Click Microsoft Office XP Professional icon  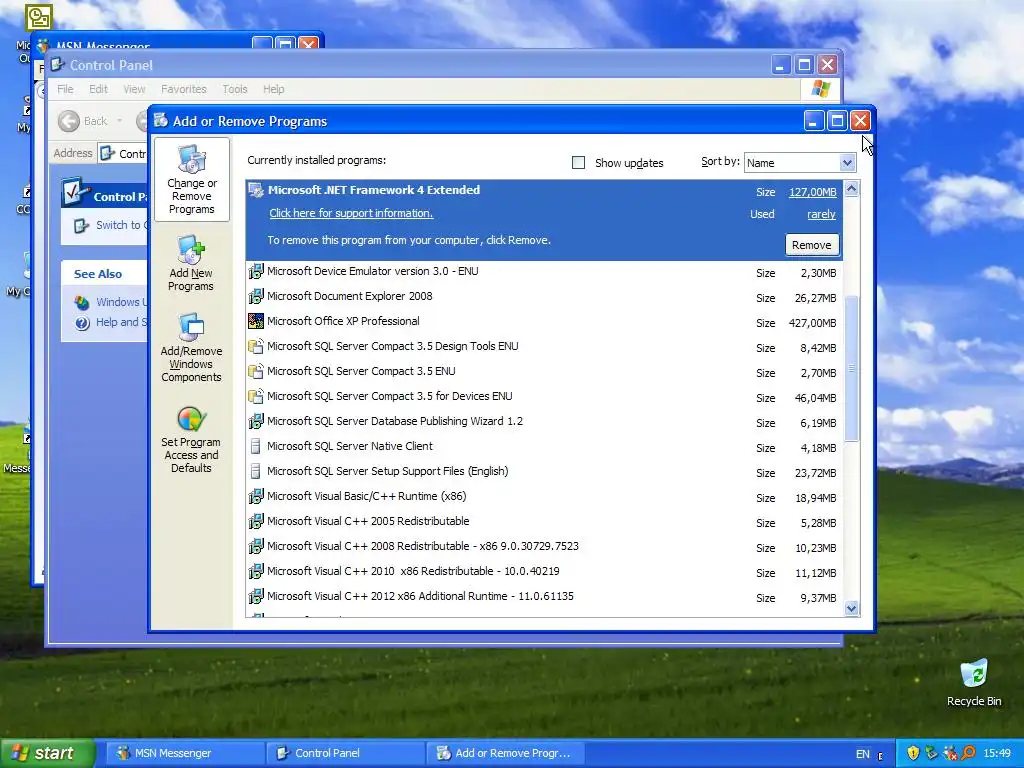point(256,321)
